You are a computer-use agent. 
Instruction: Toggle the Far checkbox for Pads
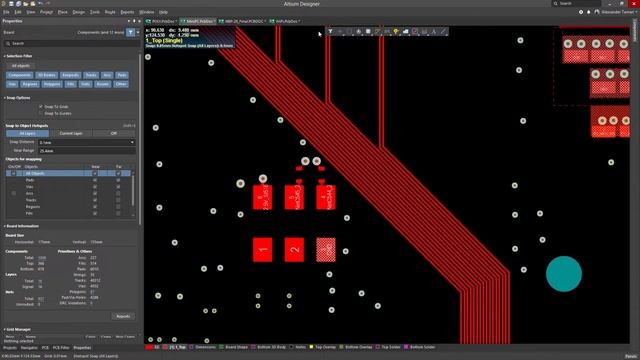118,180
